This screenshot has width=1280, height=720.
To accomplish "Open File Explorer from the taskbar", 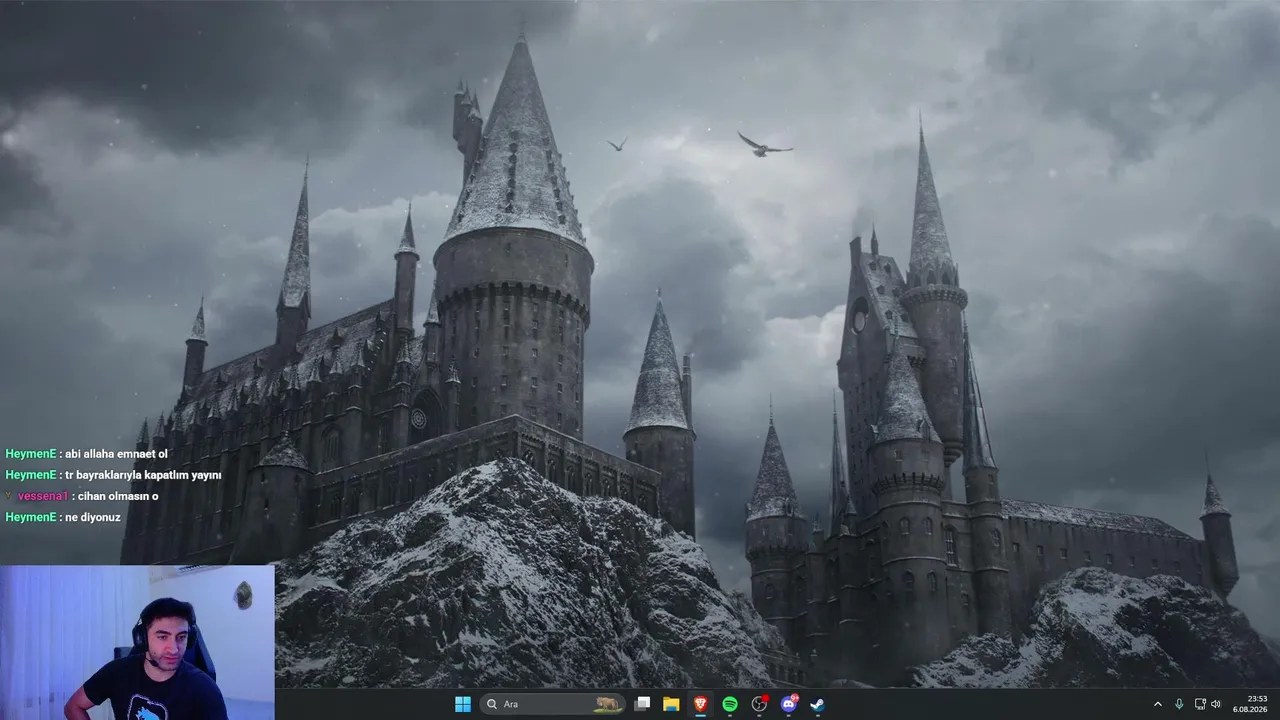I will [x=672, y=704].
